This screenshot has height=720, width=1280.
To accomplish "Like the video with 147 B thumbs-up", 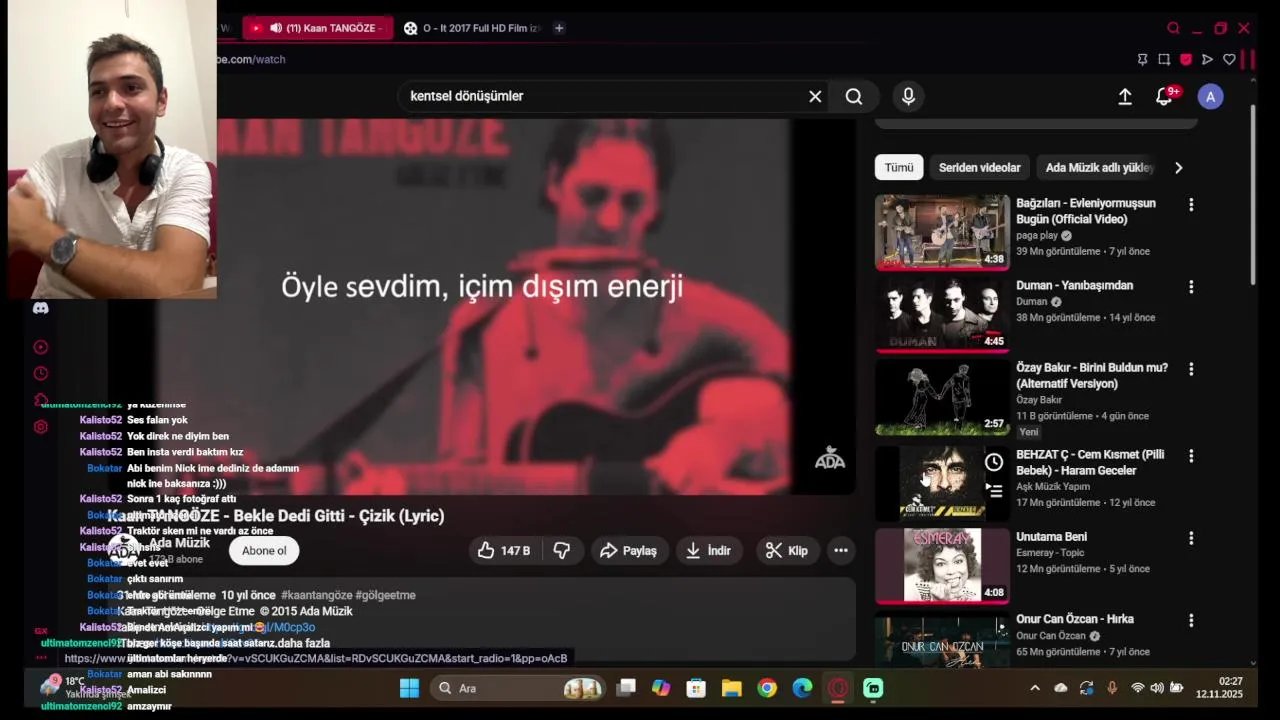I will [x=505, y=550].
